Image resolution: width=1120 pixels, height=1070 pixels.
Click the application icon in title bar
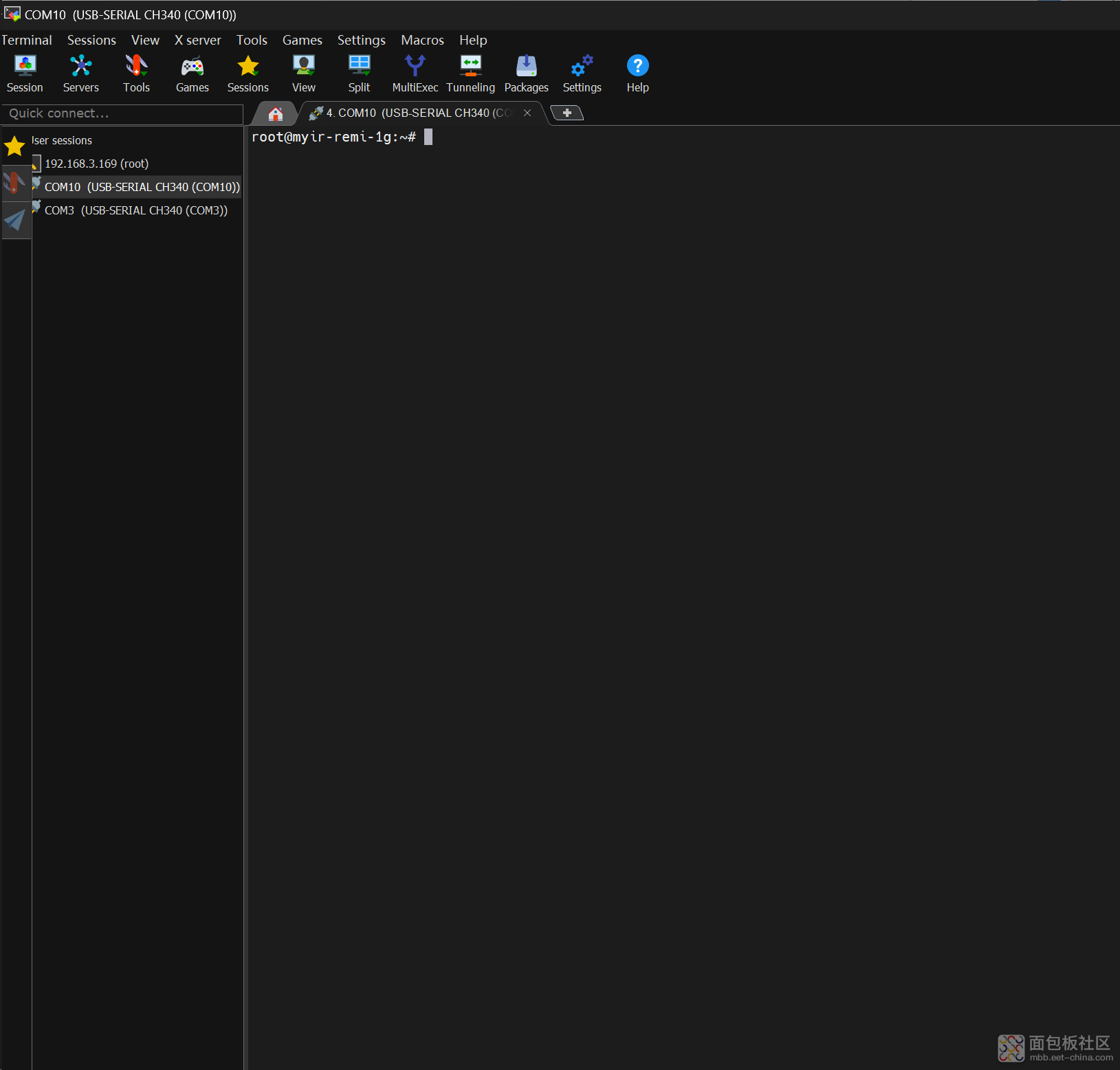tap(12, 14)
